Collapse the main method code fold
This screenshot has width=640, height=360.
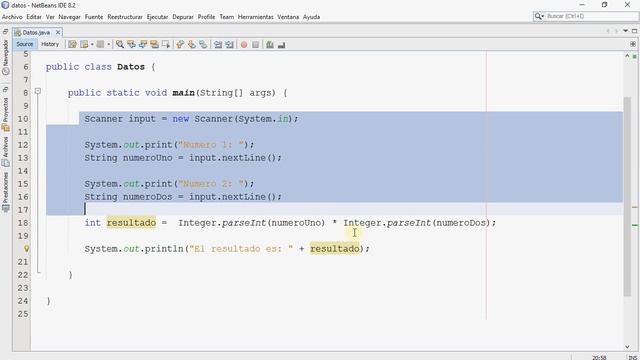[38, 91]
